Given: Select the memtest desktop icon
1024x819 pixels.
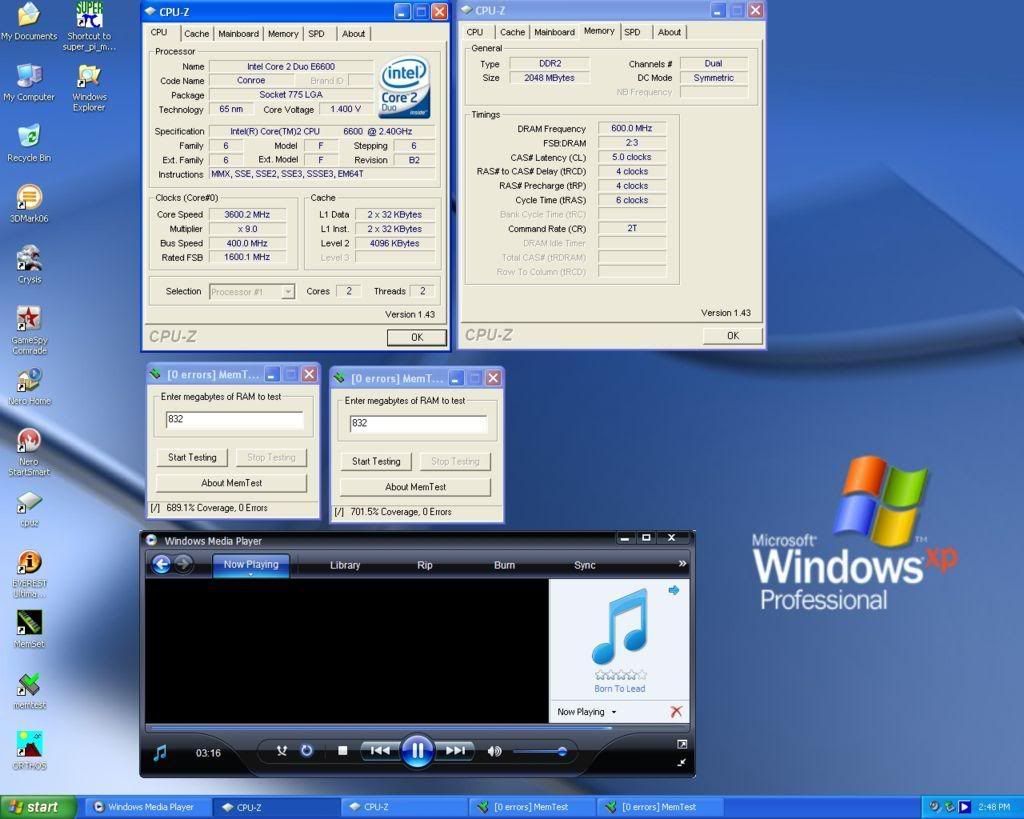Looking at the screenshot, I should (29, 691).
